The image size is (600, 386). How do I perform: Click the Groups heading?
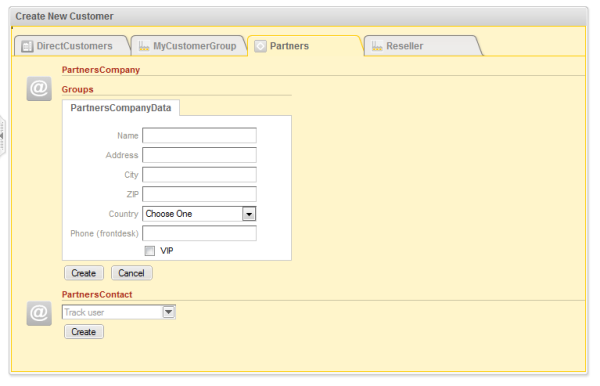point(78,90)
